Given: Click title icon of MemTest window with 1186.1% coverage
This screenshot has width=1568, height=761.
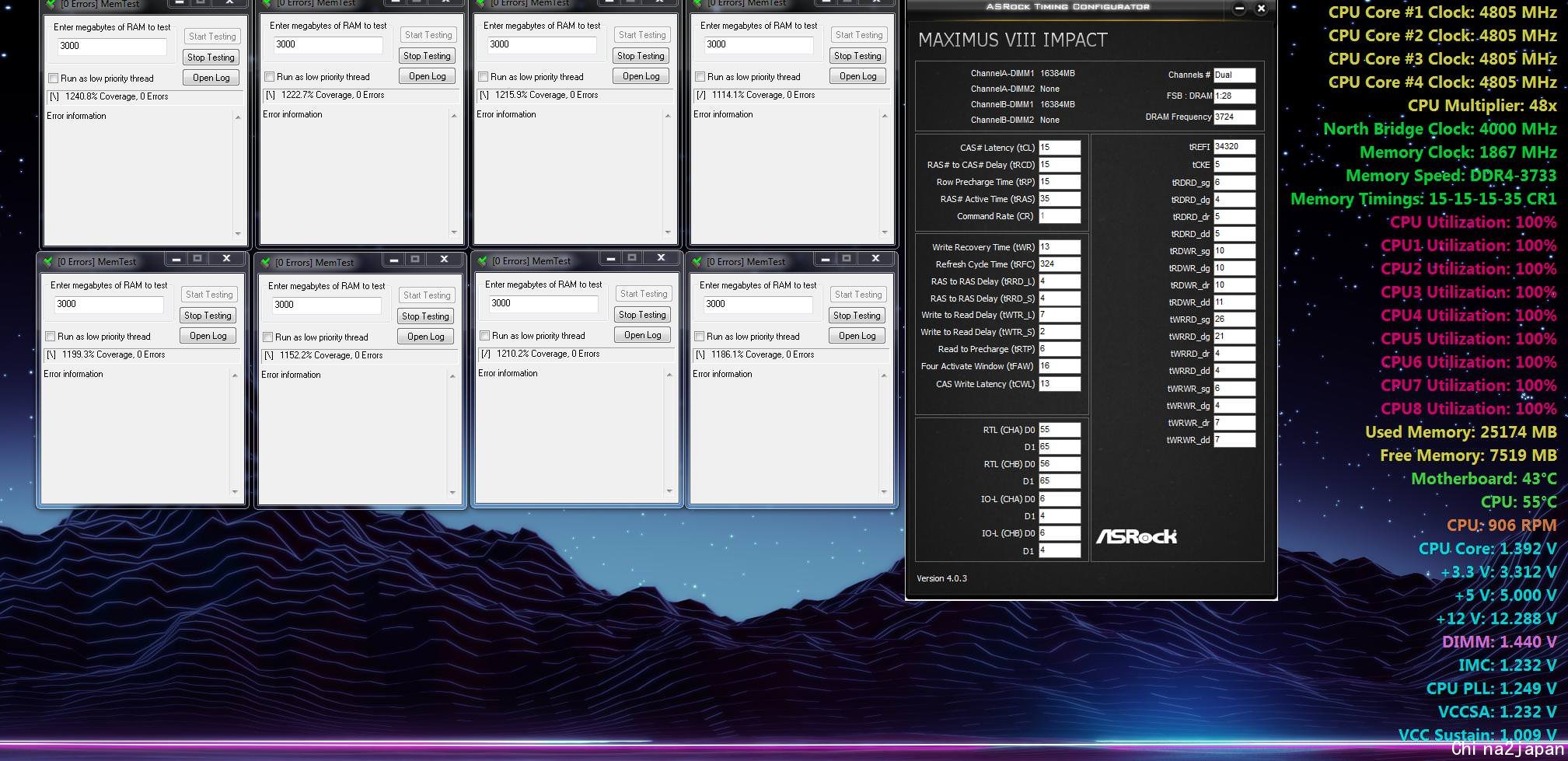Looking at the screenshot, I should [697, 262].
